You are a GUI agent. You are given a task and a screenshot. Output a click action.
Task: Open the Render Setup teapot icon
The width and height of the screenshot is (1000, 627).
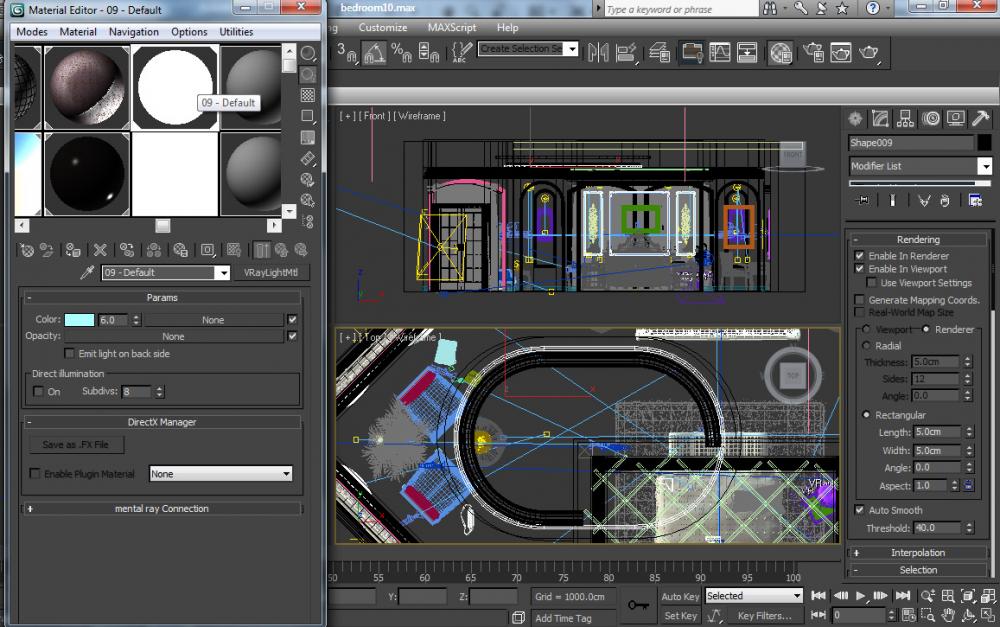[814, 51]
